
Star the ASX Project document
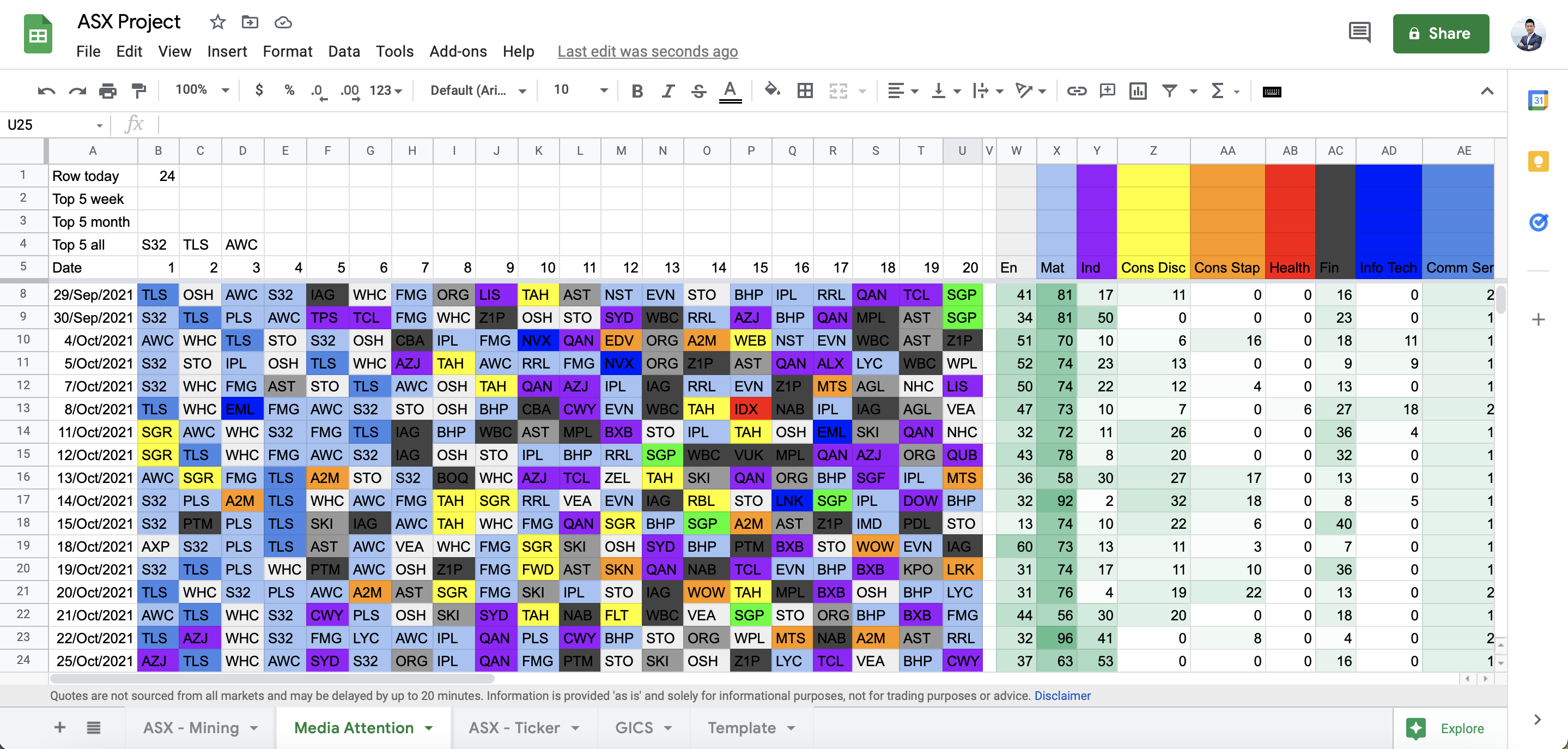point(217,22)
